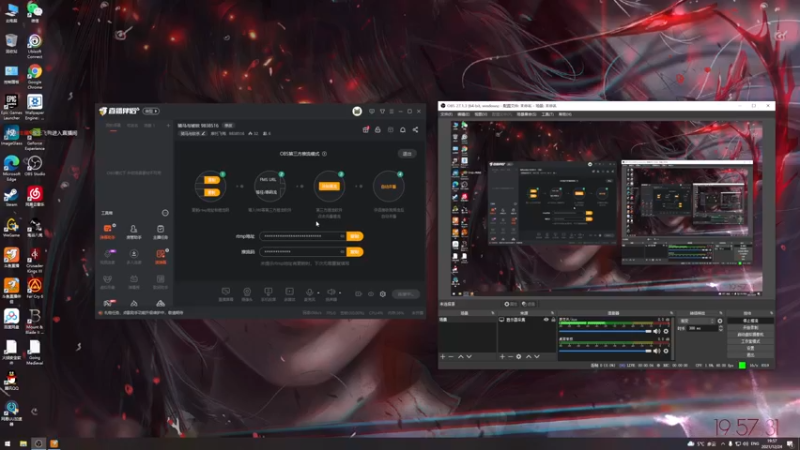Open the hamburger menu in streaming app title bar

point(391,111)
